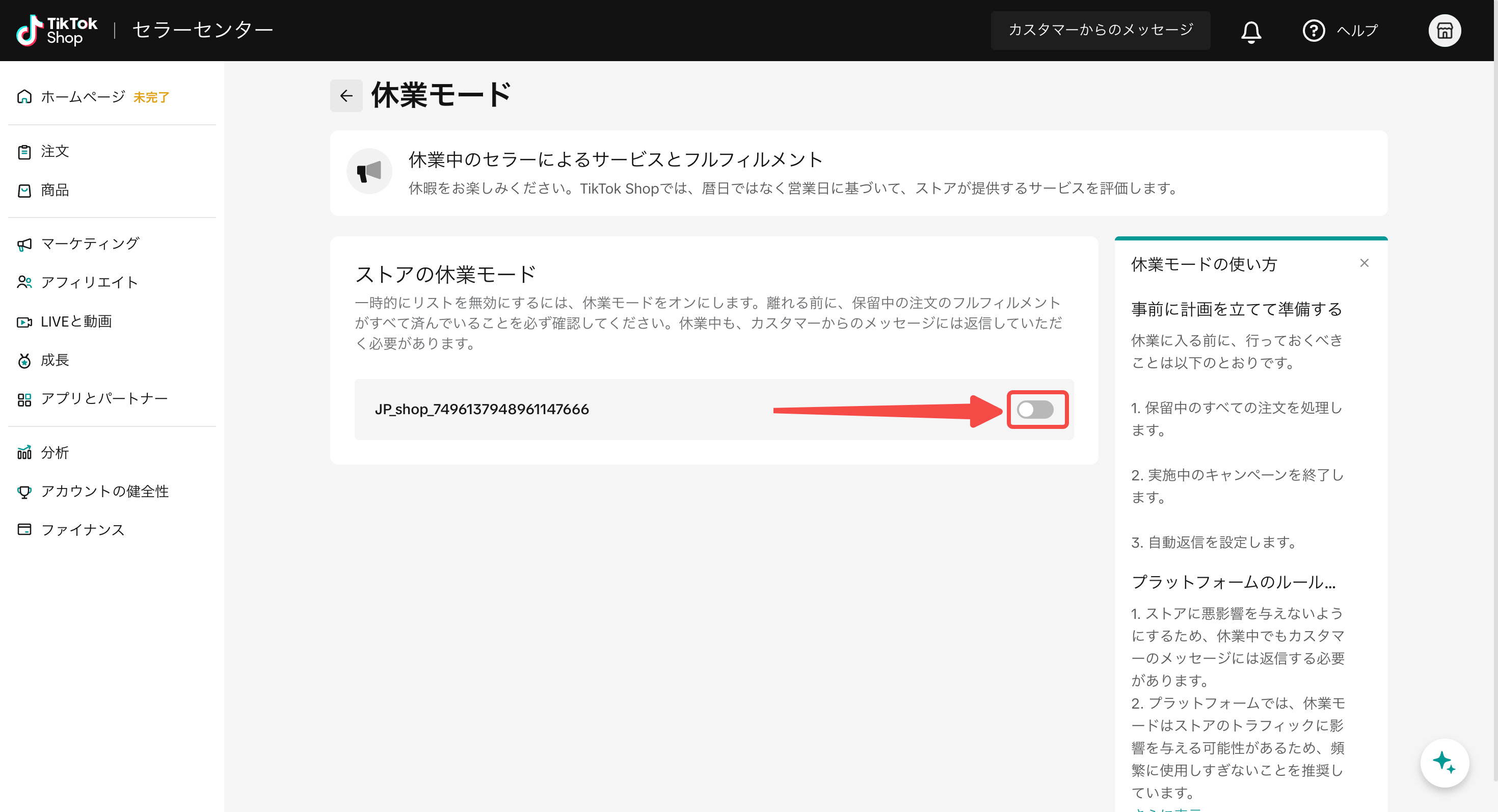
Task: Open the 注文 menu
Action: pyautogui.click(x=55, y=152)
